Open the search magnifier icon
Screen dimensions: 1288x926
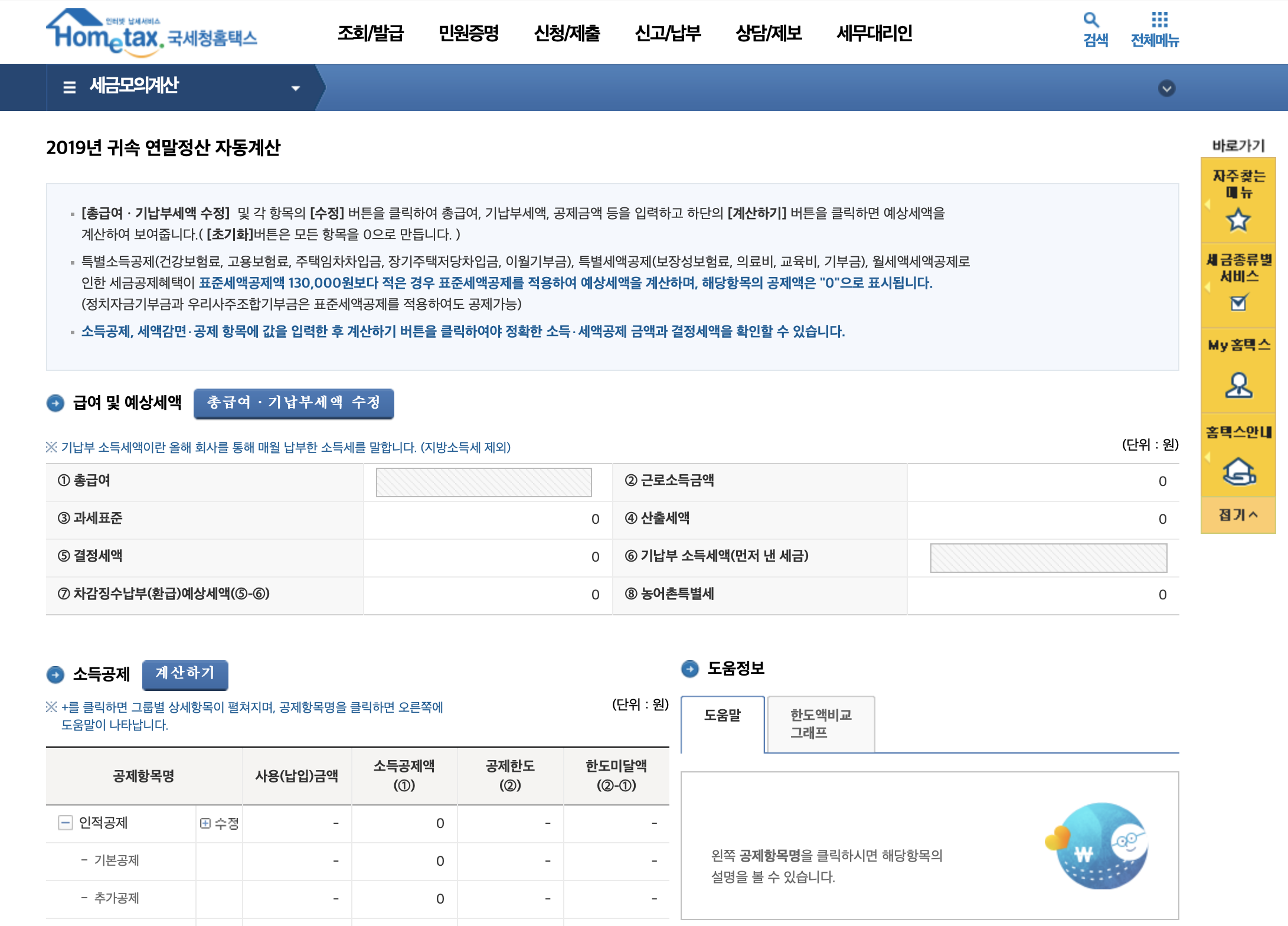1091,20
